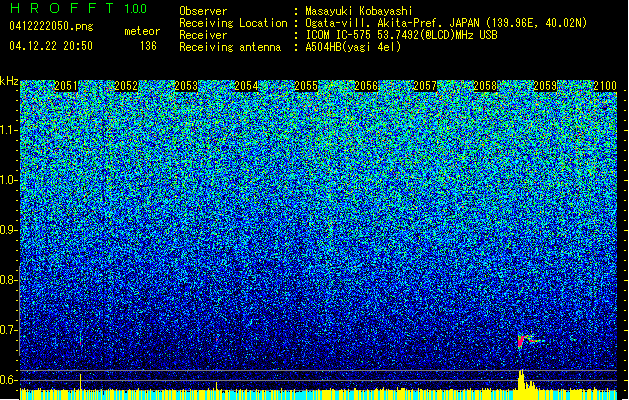Click the meteor count value 136
Viewport: 629px width, 400px height.
[148, 46]
